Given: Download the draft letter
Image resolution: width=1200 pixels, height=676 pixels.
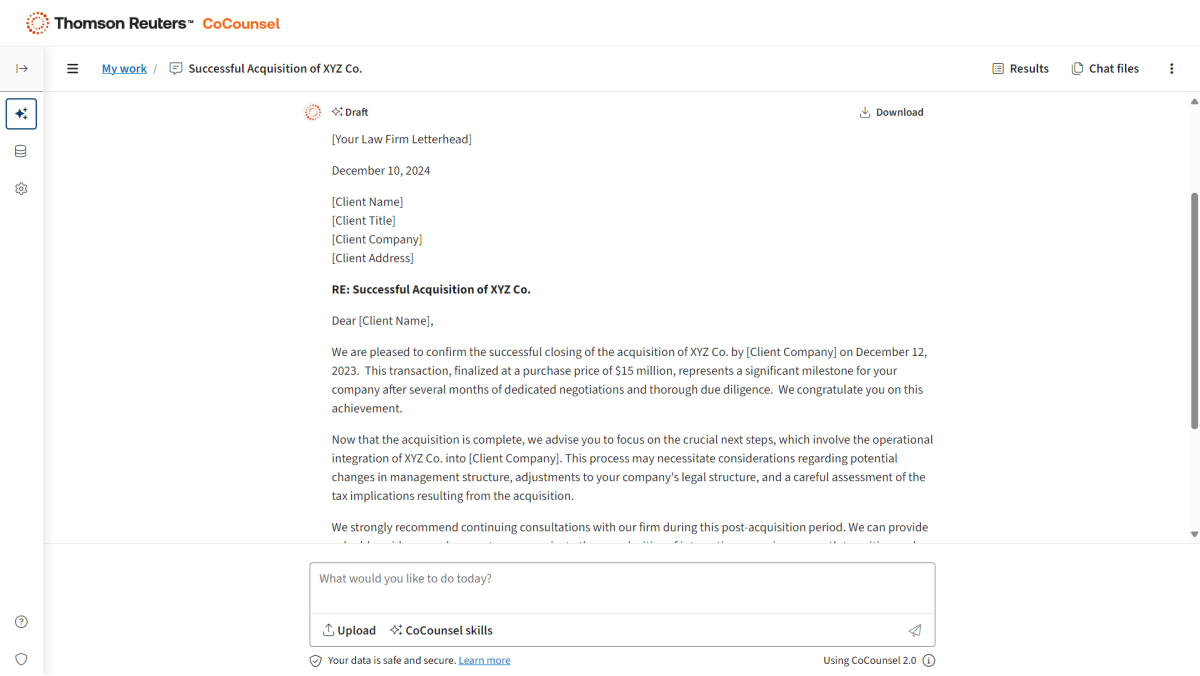Looking at the screenshot, I should (891, 112).
